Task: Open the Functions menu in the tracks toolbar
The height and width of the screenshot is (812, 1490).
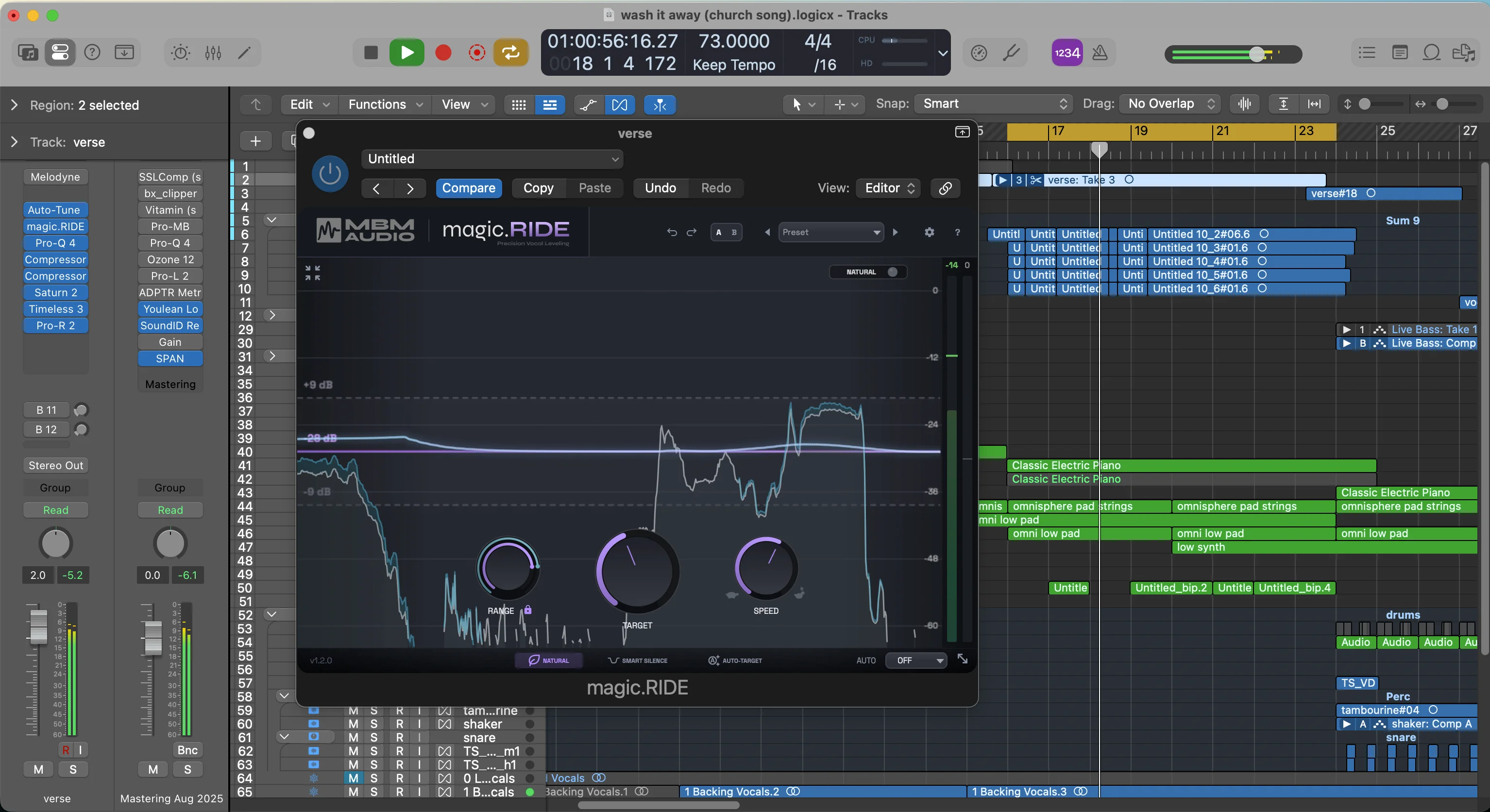Action: (384, 105)
